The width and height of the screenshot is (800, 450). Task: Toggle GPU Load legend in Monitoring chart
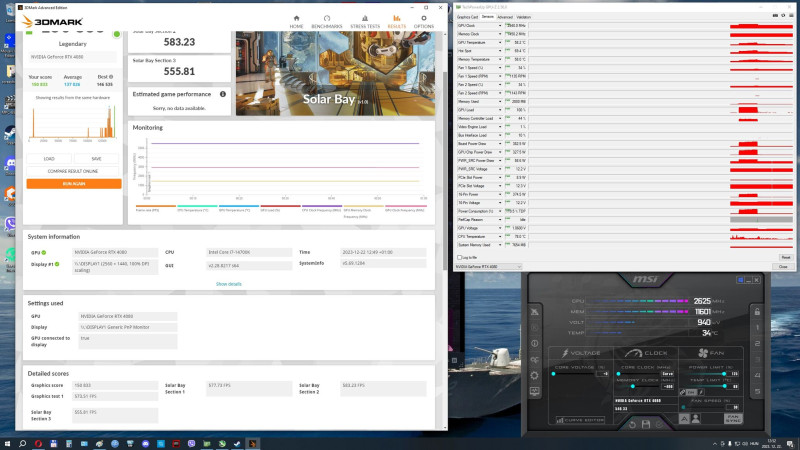pyautogui.click(x=280, y=208)
